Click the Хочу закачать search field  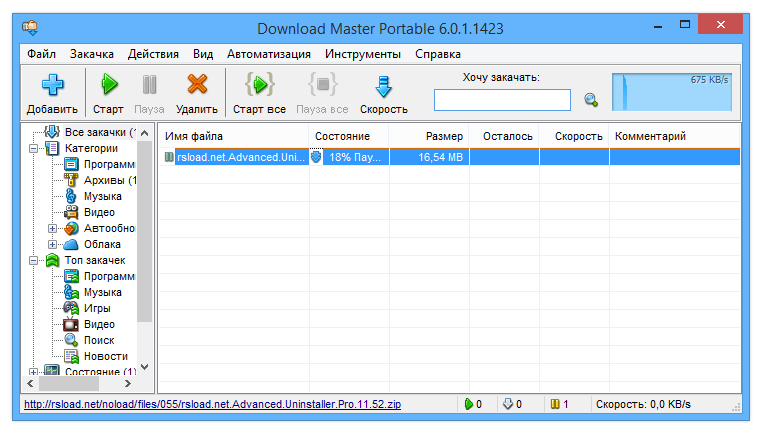pyautogui.click(x=502, y=100)
